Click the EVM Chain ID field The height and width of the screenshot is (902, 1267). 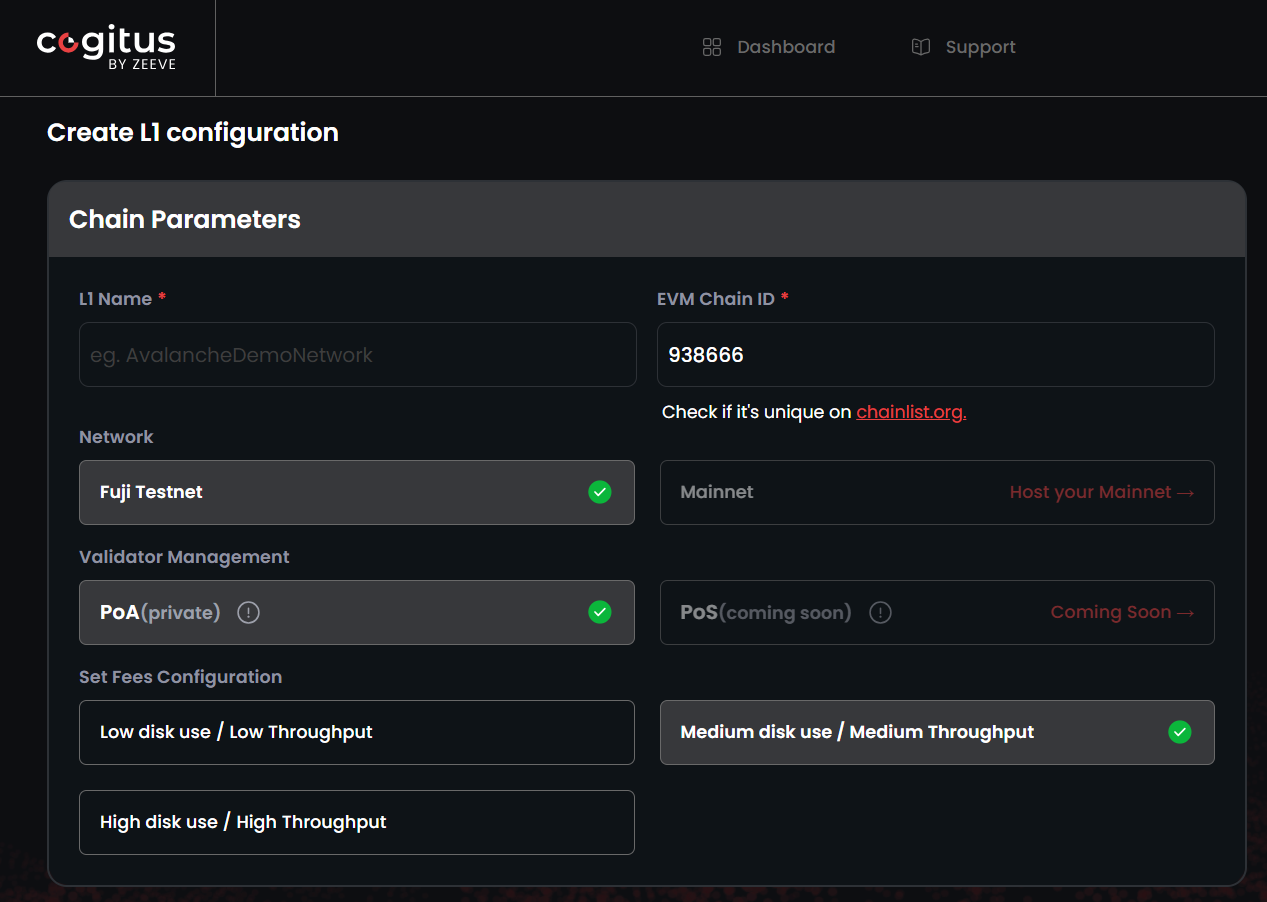coord(937,354)
